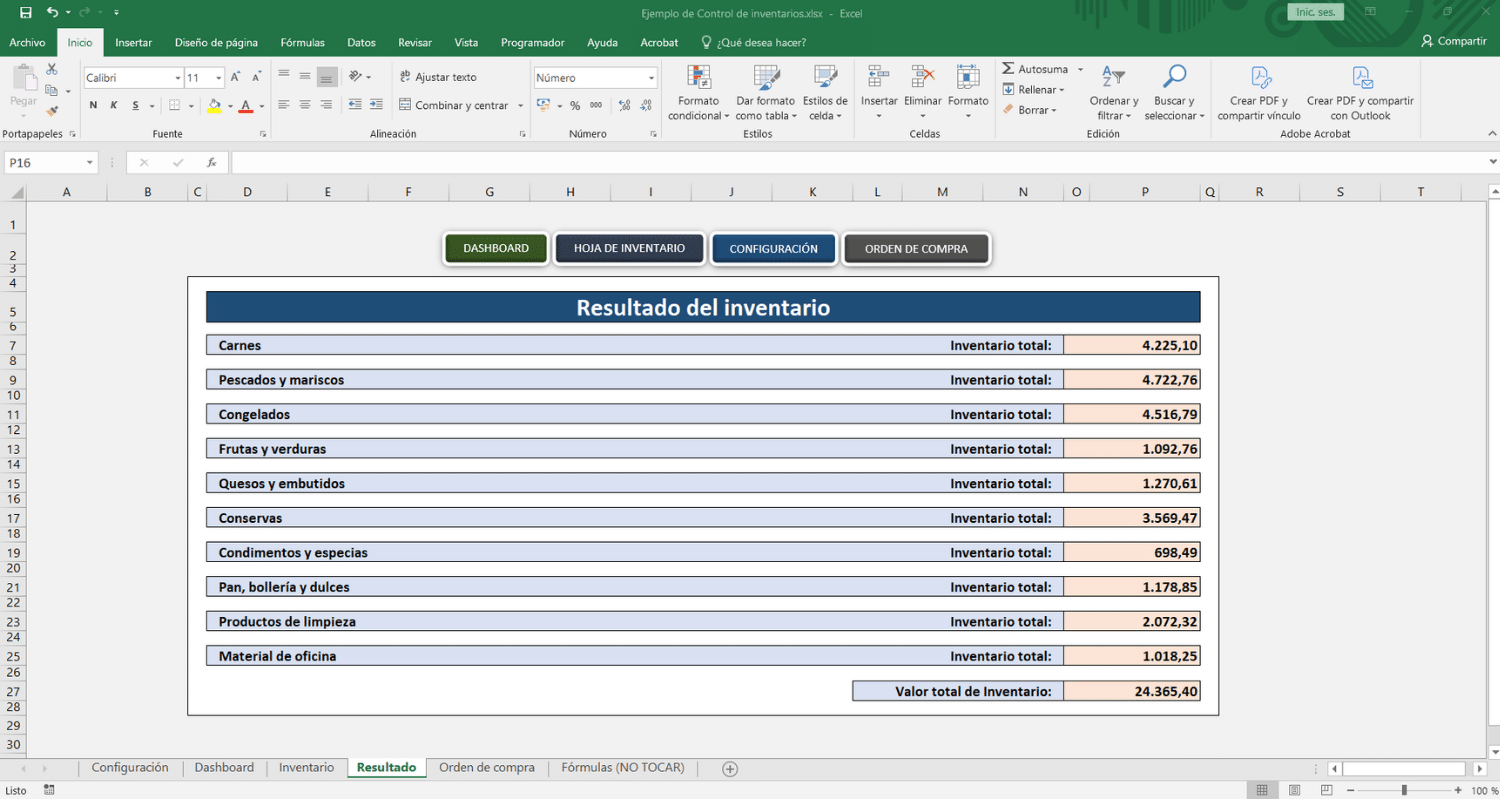Click the Eliminar cells icon

922,76
